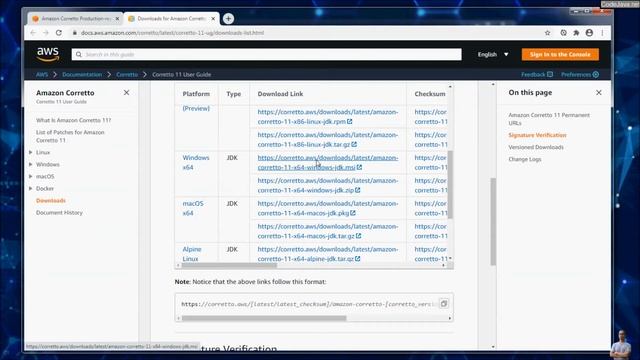640x360 pixels.
Task: Jump to Signature Verification section
Action: [x=537, y=135]
